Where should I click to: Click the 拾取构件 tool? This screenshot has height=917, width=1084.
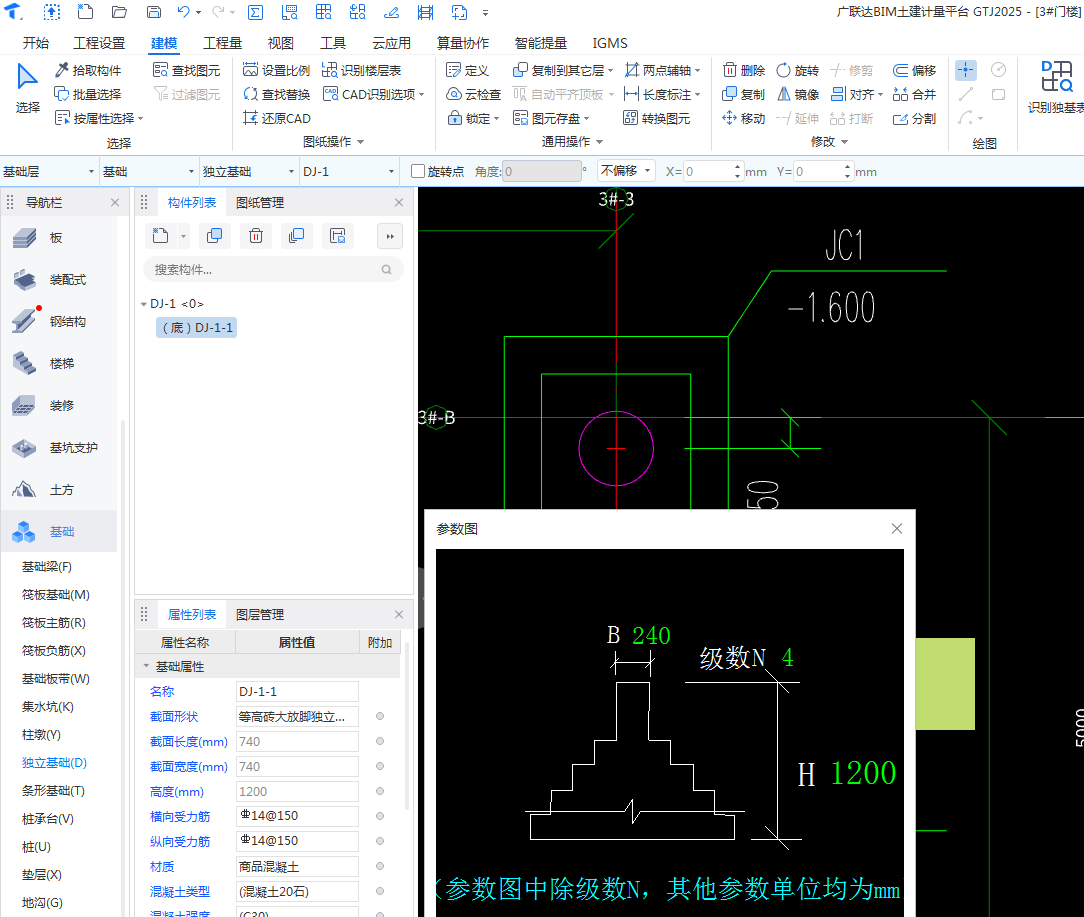click(88, 71)
